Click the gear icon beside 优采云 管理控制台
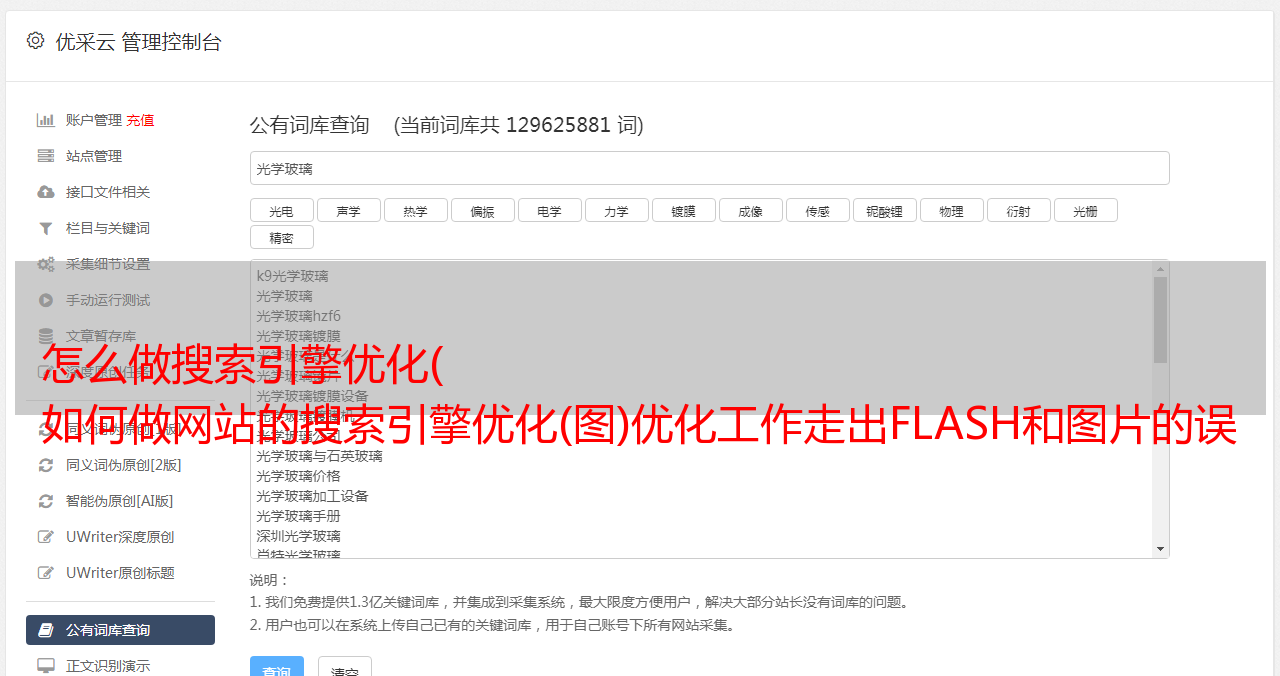The height and width of the screenshot is (676, 1280). 36,41
